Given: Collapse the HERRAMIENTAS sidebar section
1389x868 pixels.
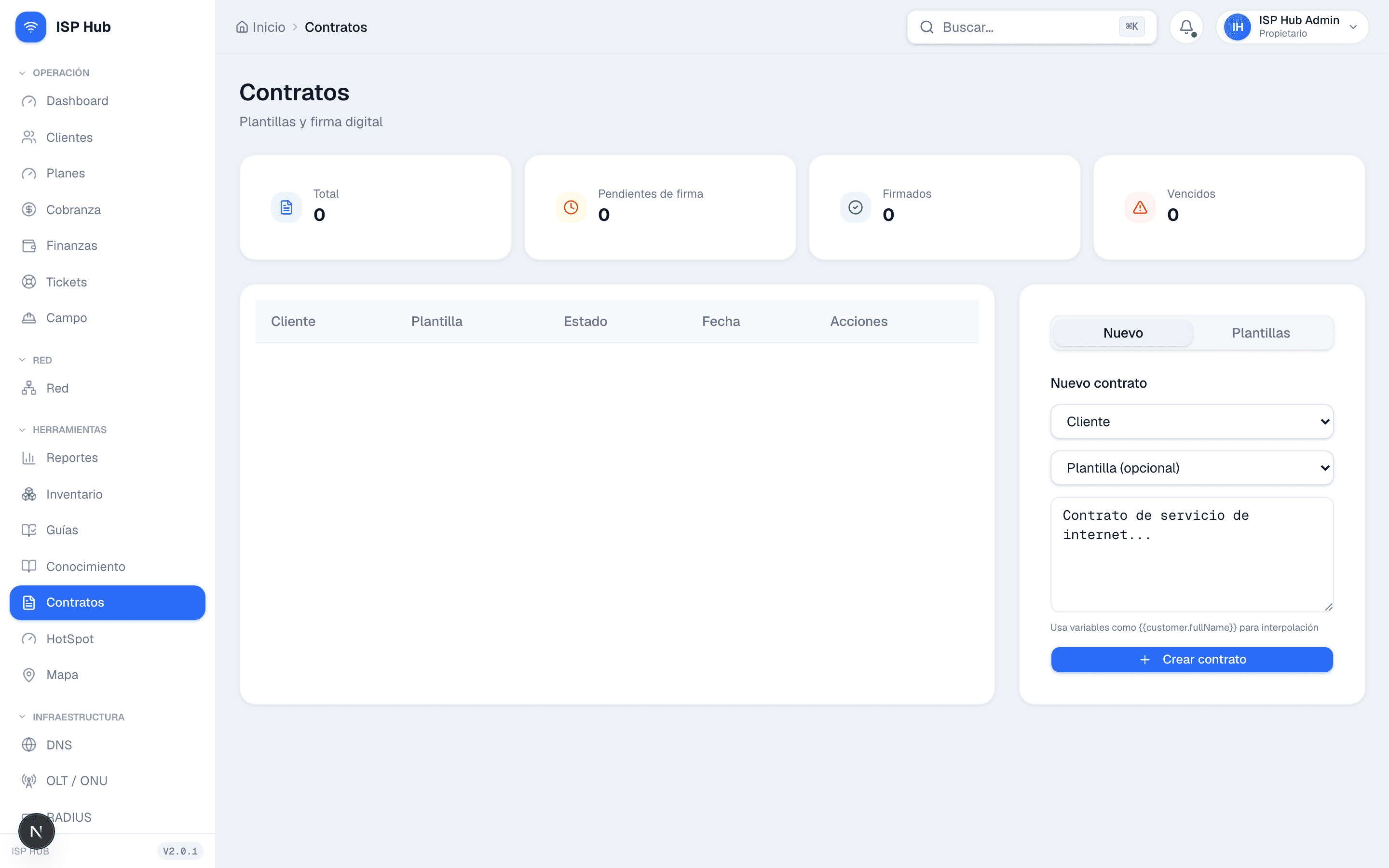Looking at the screenshot, I should pyautogui.click(x=63, y=429).
